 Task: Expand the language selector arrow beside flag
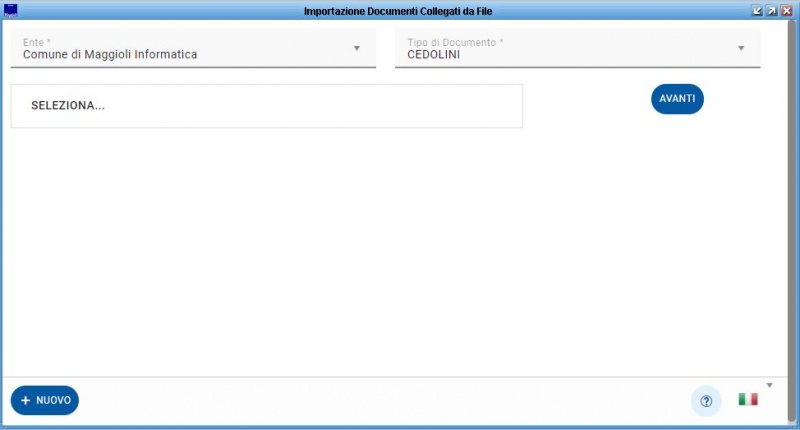[769, 385]
